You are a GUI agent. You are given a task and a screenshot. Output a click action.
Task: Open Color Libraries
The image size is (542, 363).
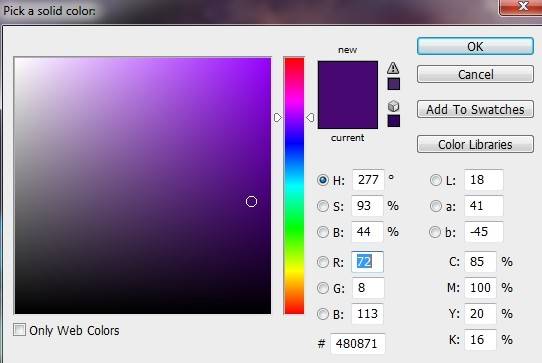point(475,144)
